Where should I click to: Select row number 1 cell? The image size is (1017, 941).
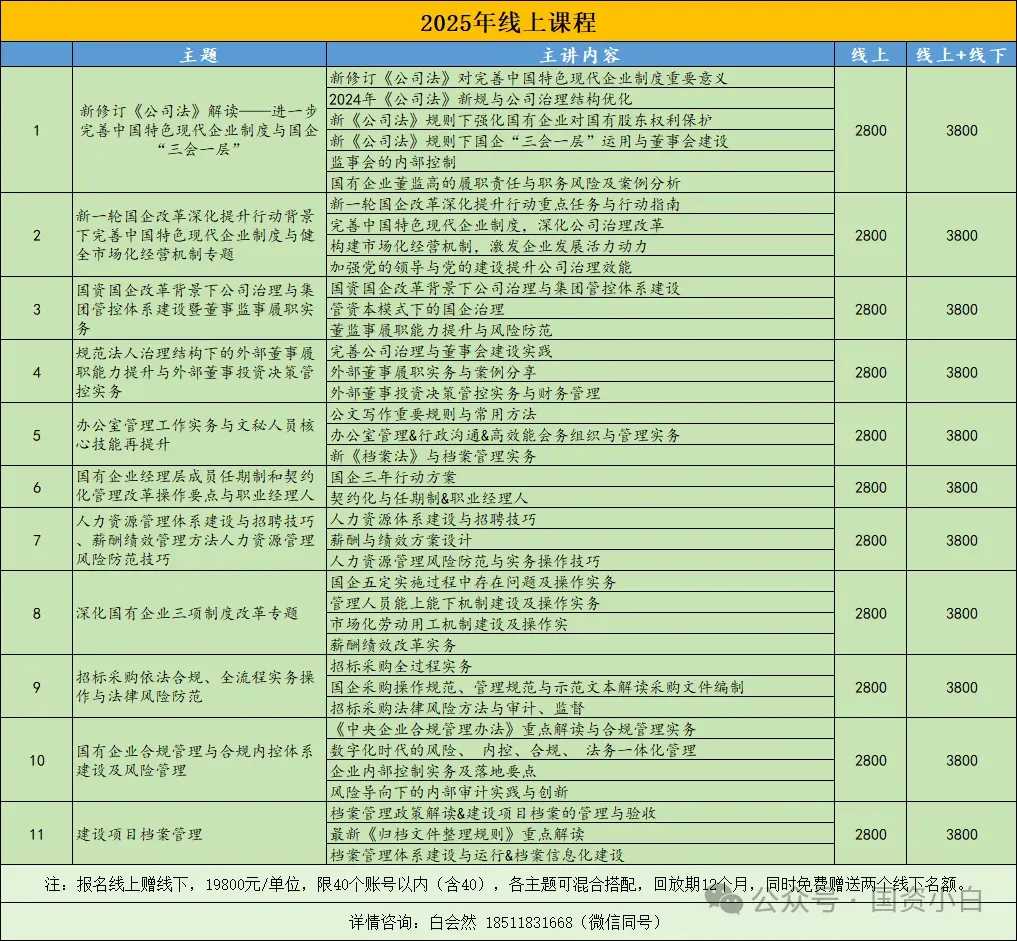point(36,130)
